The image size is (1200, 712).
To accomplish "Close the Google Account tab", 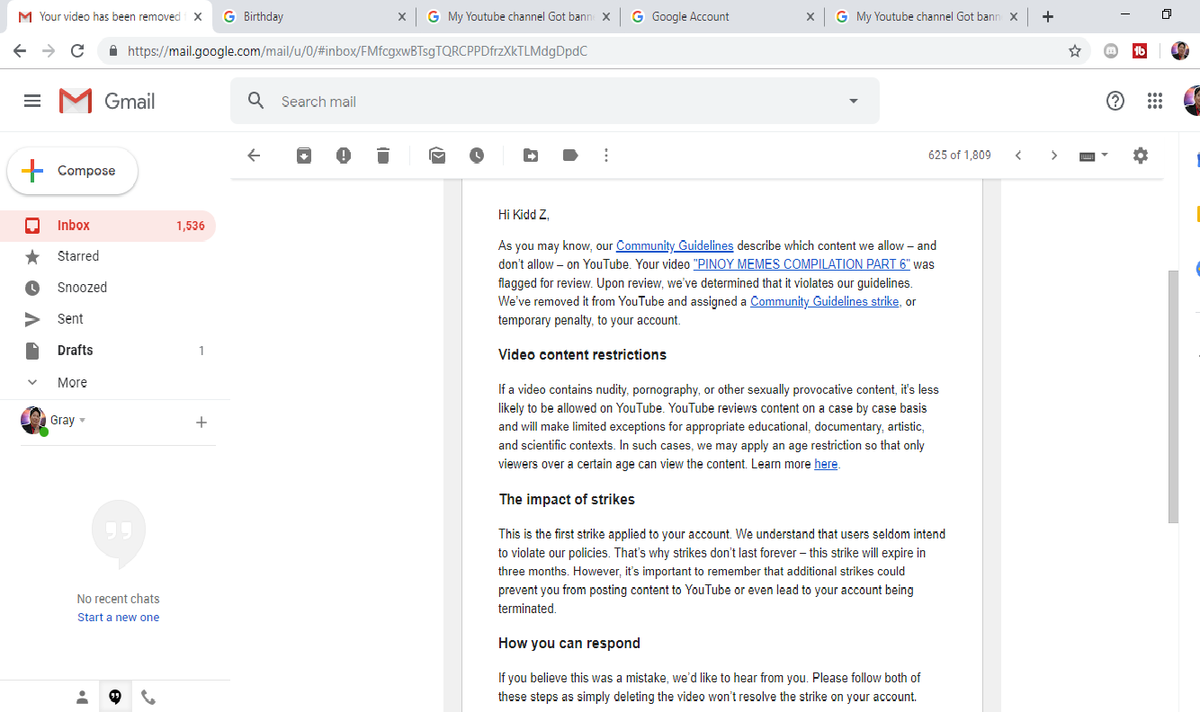I will click(810, 17).
